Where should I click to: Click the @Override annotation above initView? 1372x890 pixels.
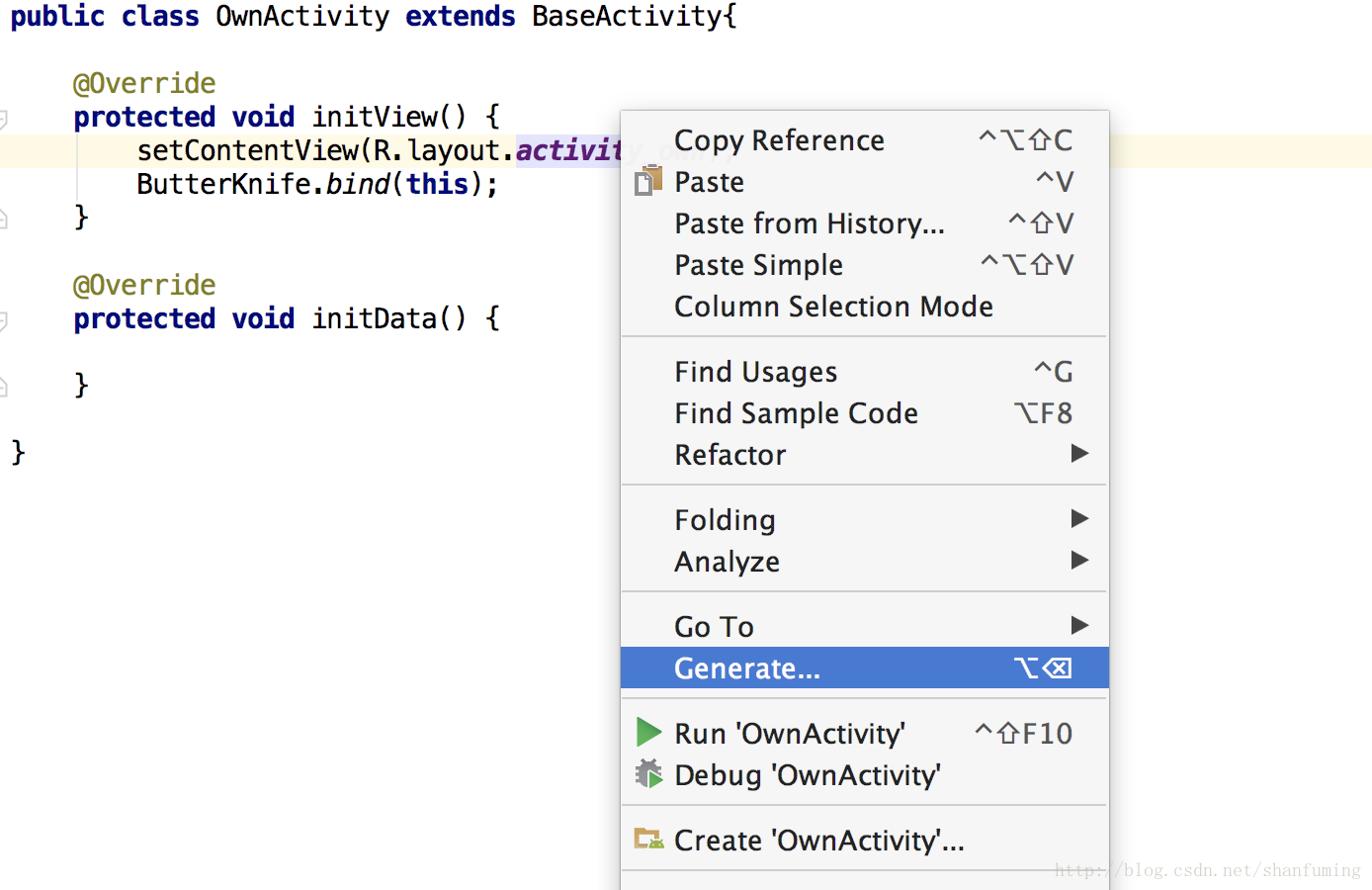pos(144,83)
